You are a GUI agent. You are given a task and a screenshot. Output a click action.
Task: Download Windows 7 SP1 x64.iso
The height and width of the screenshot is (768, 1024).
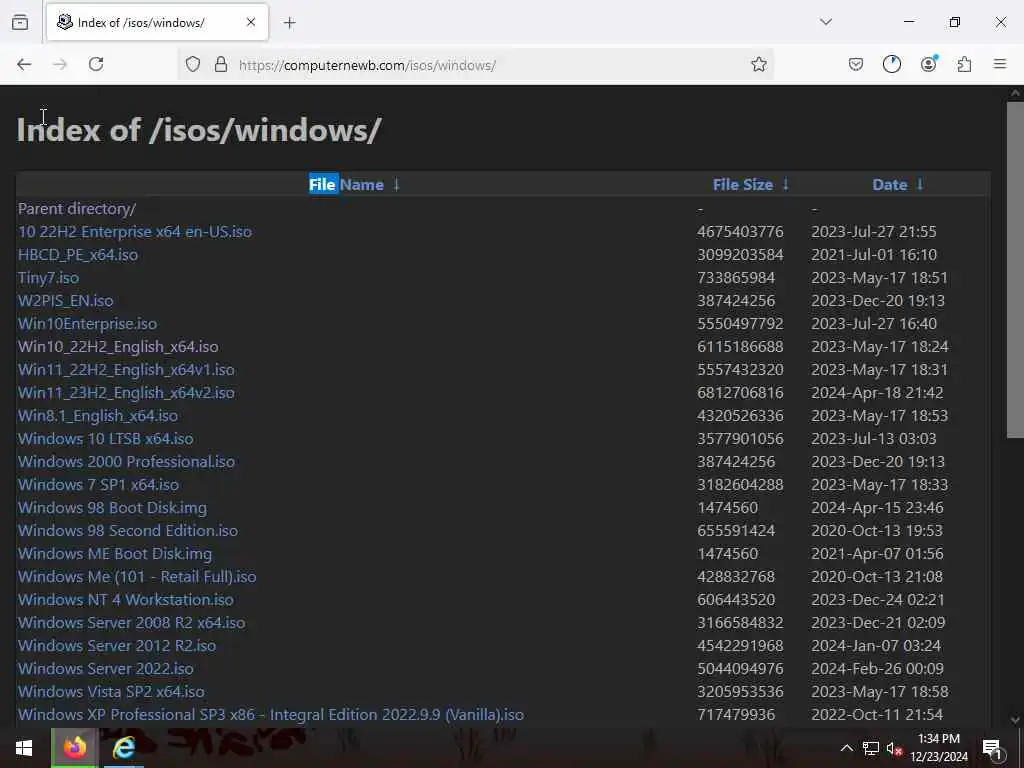tap(99, 485)
